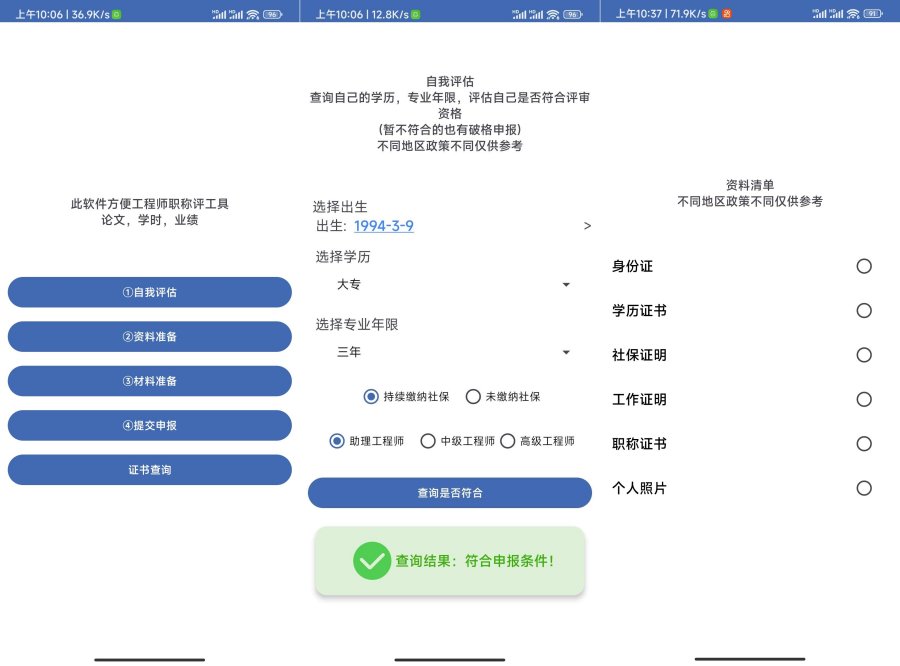Check the circle next to 身份证

pyautogui.click(x=864, y=266)
